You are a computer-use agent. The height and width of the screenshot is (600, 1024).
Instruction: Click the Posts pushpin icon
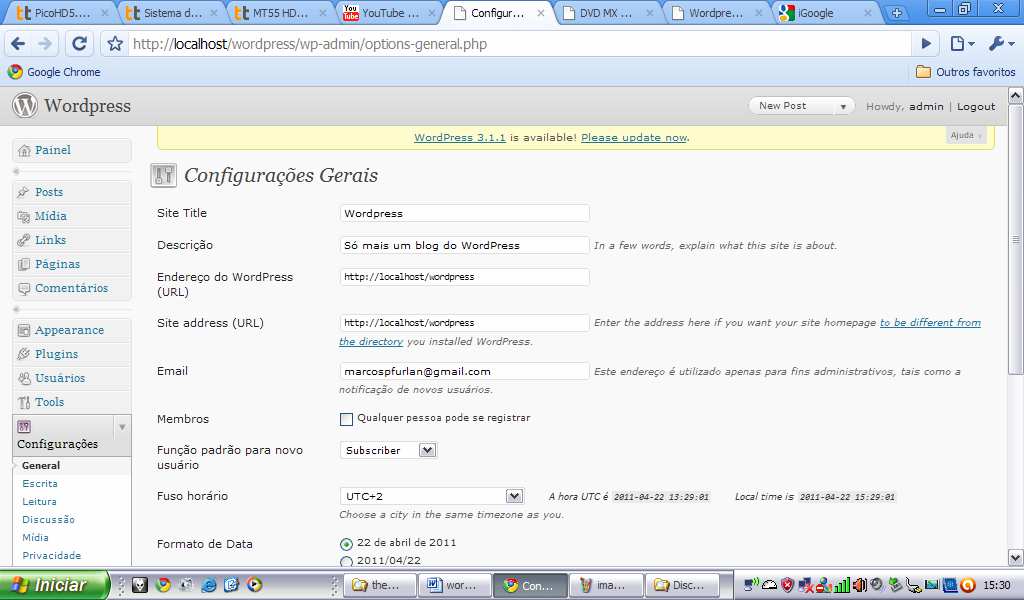click(x=24, y=192)
